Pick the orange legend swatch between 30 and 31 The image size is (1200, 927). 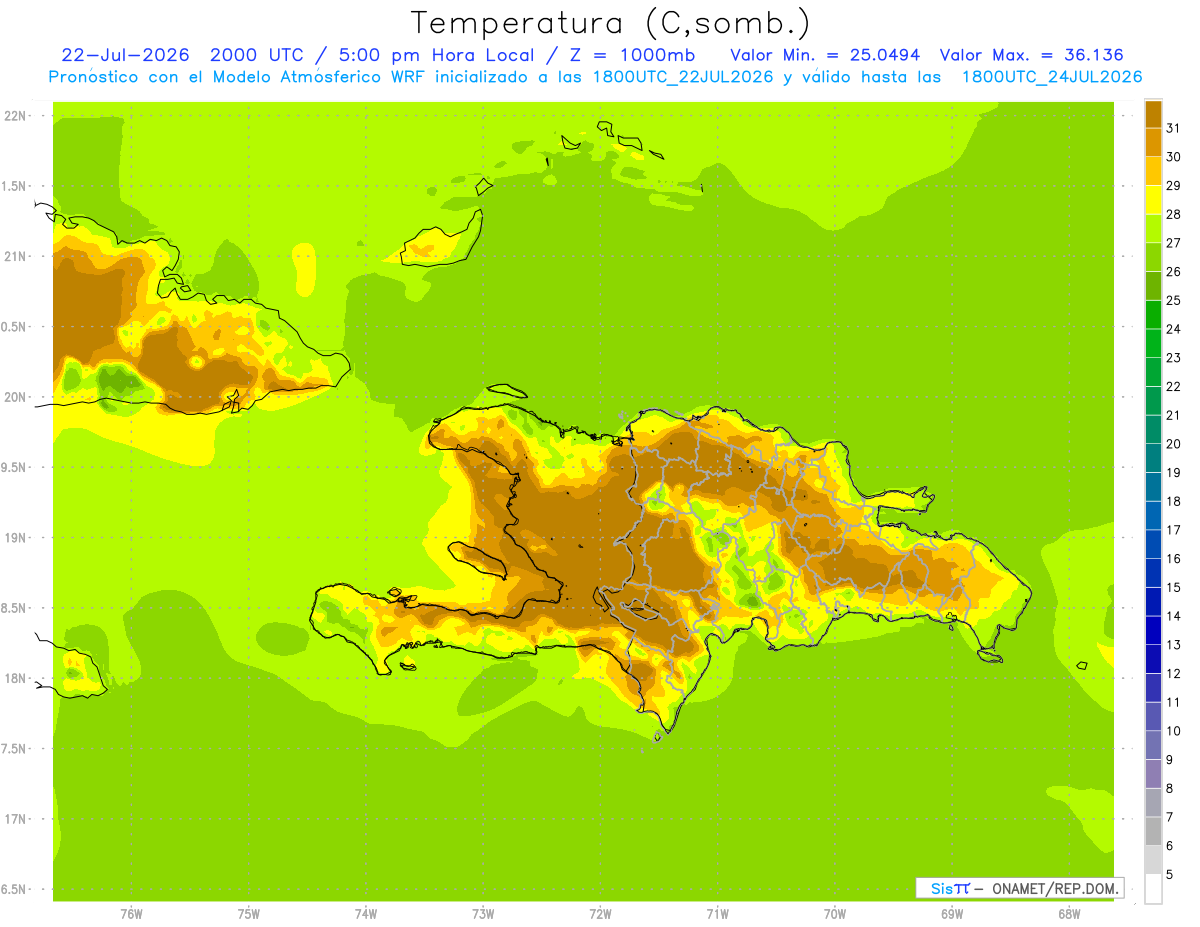point(1153,143)
